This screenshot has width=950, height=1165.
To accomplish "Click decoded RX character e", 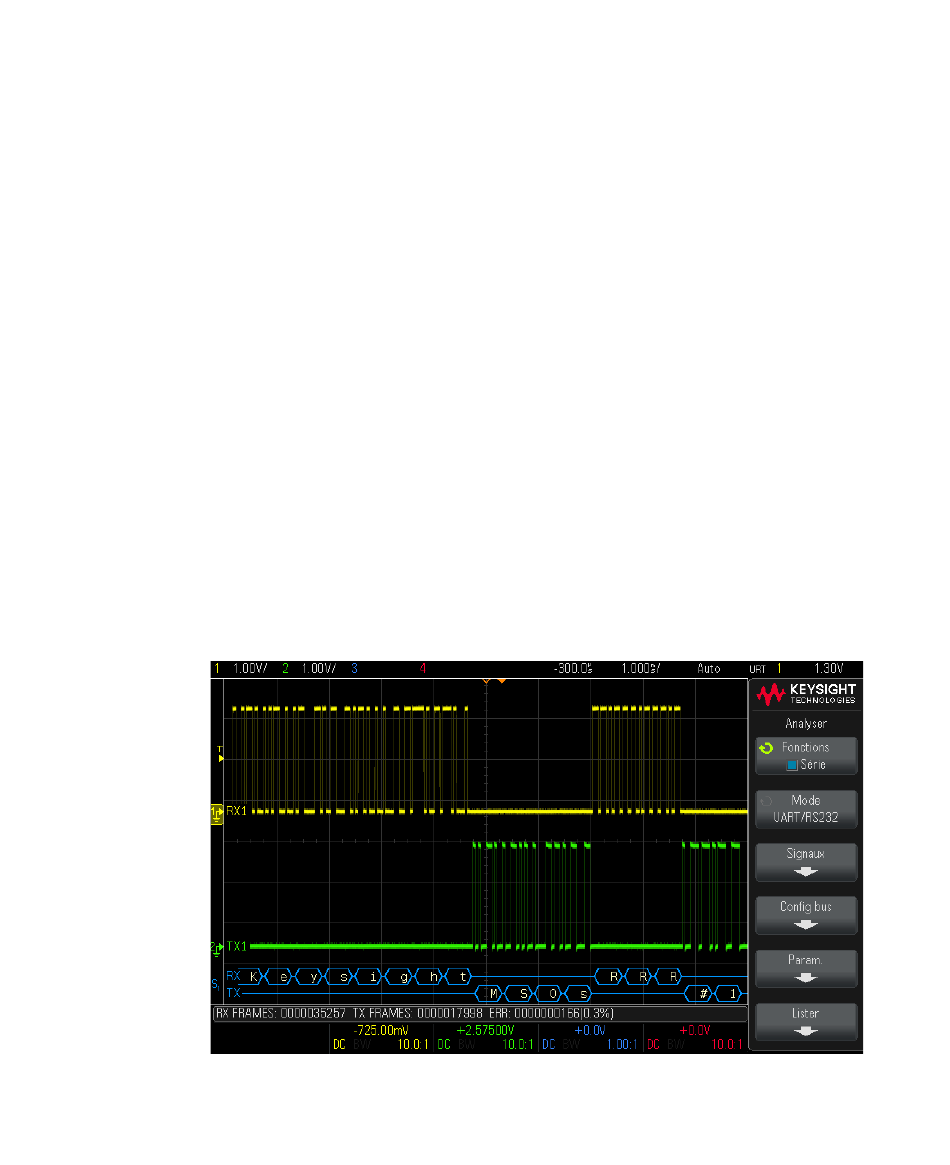I will (x=283, y=976).
